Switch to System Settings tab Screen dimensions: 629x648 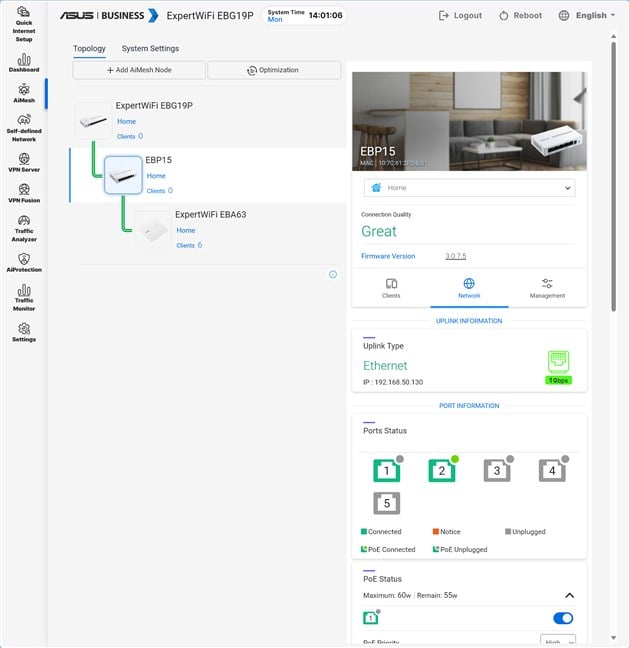(x=150, y=48)
